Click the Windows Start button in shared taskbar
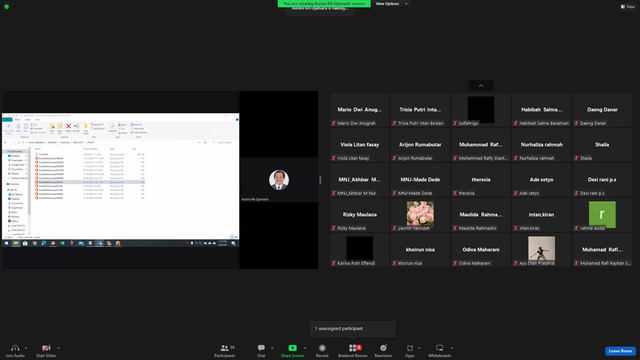640x360 pixels. pyautogui.click(x=7, y=243)
